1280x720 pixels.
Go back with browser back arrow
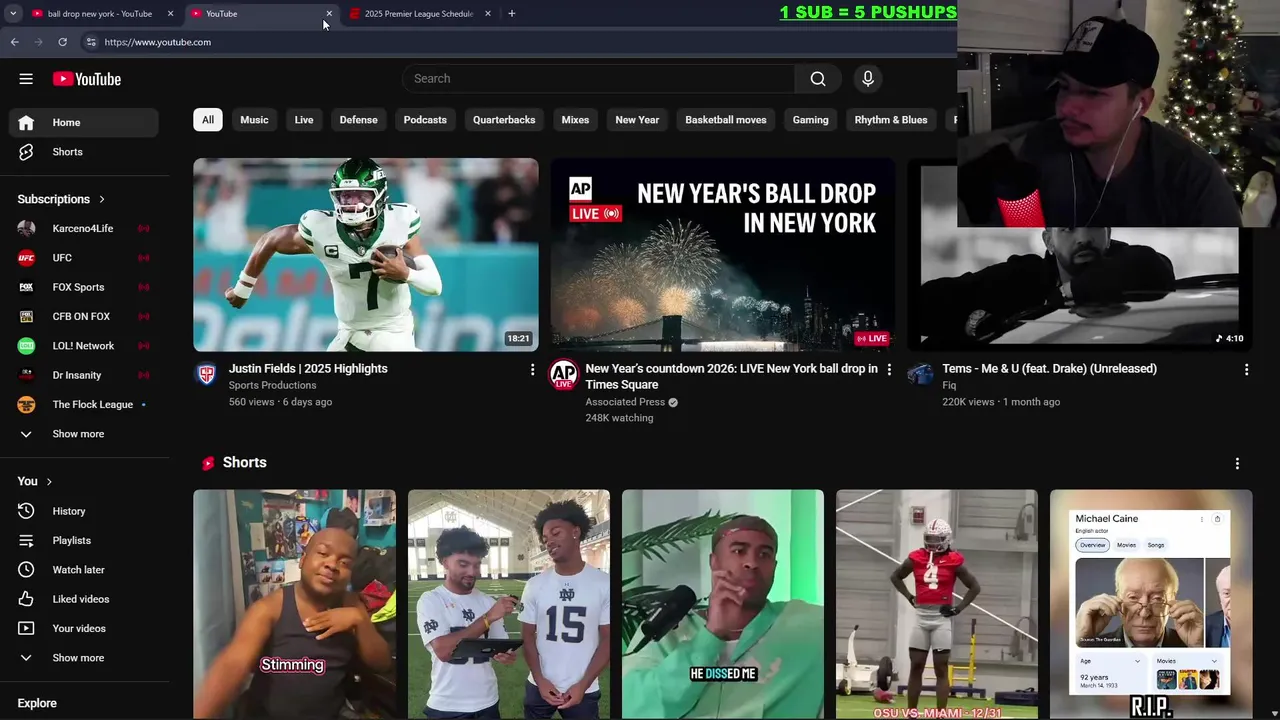(x=15, y=42)
